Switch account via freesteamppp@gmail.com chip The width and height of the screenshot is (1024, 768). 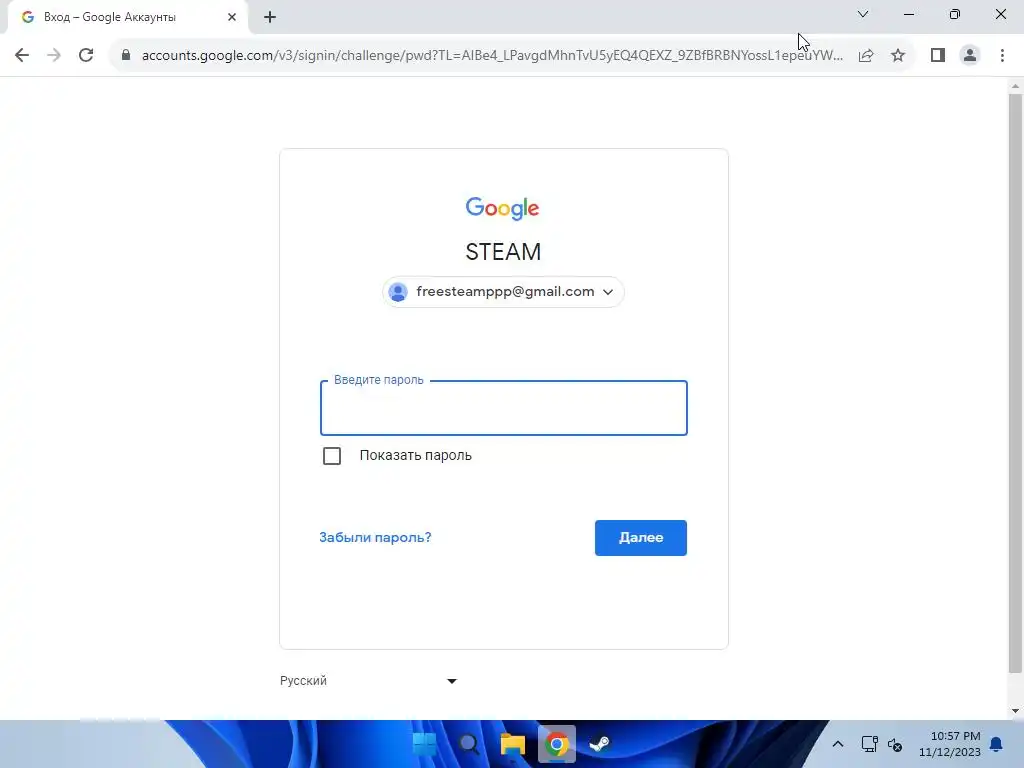pos(503,292)
